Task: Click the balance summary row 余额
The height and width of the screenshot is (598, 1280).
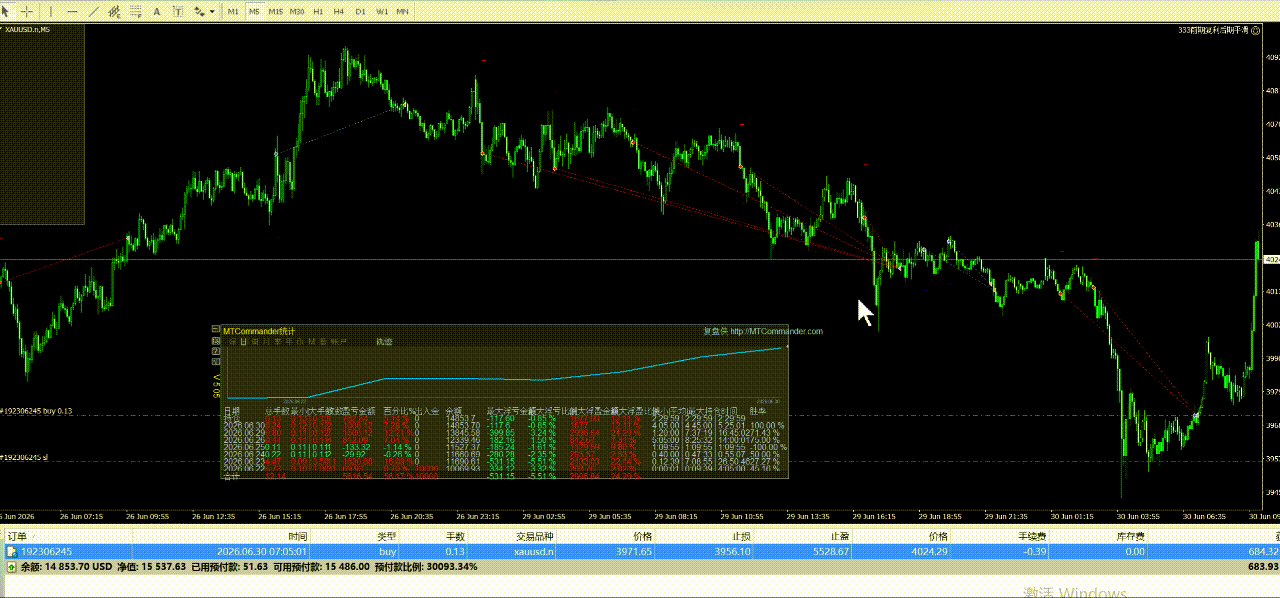Action: [640, 566]
